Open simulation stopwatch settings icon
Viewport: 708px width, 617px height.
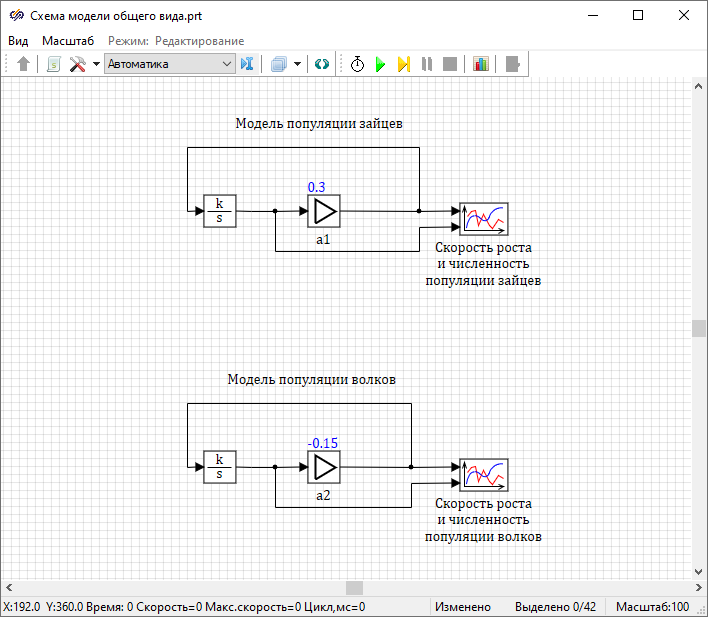[357, 64]
